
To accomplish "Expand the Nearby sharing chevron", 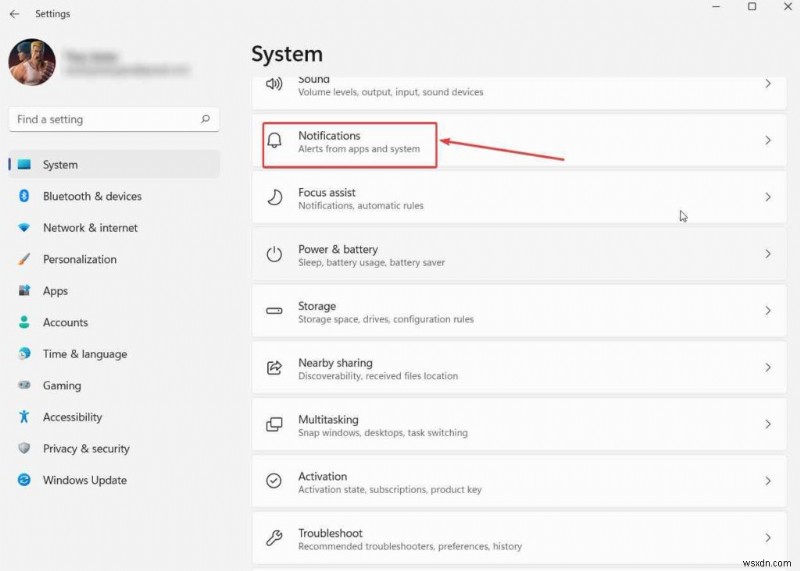I will 768,367.
